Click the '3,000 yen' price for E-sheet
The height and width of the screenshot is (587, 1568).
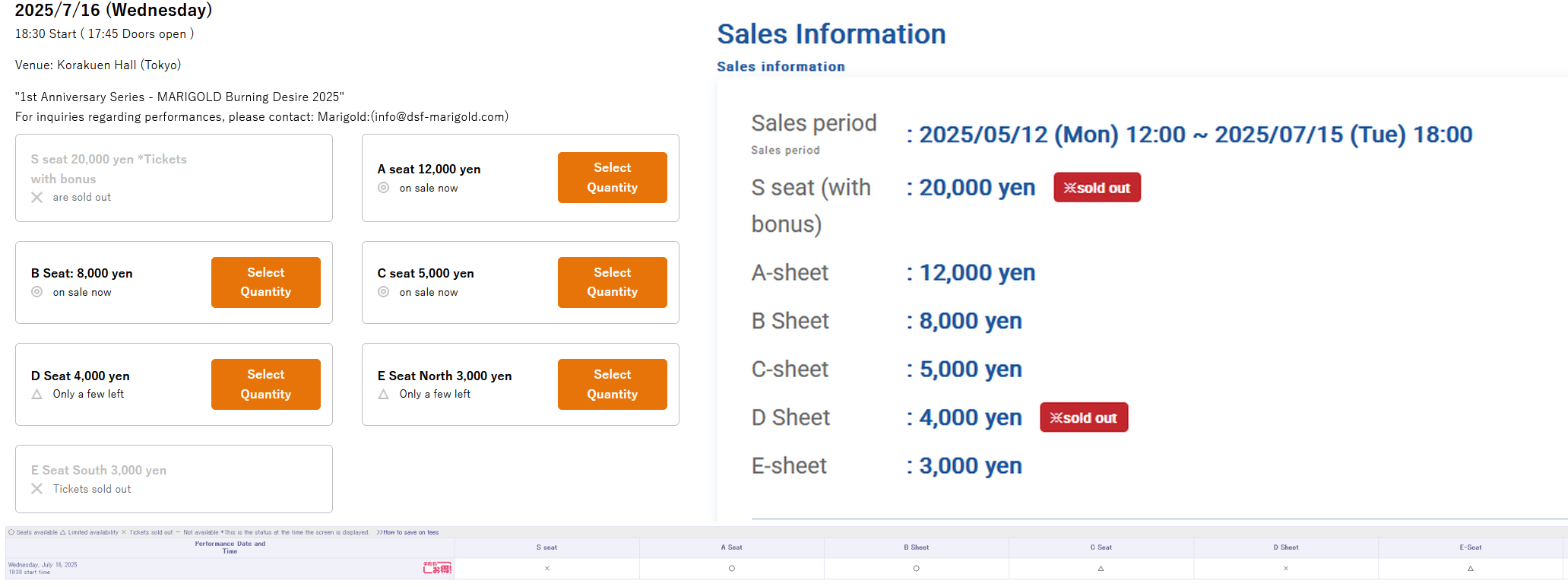[971, 465]
